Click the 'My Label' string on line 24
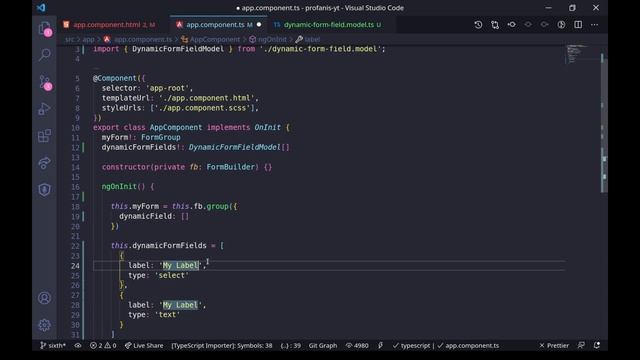Screen dimensions: 640x360 (x=180, y=265)
